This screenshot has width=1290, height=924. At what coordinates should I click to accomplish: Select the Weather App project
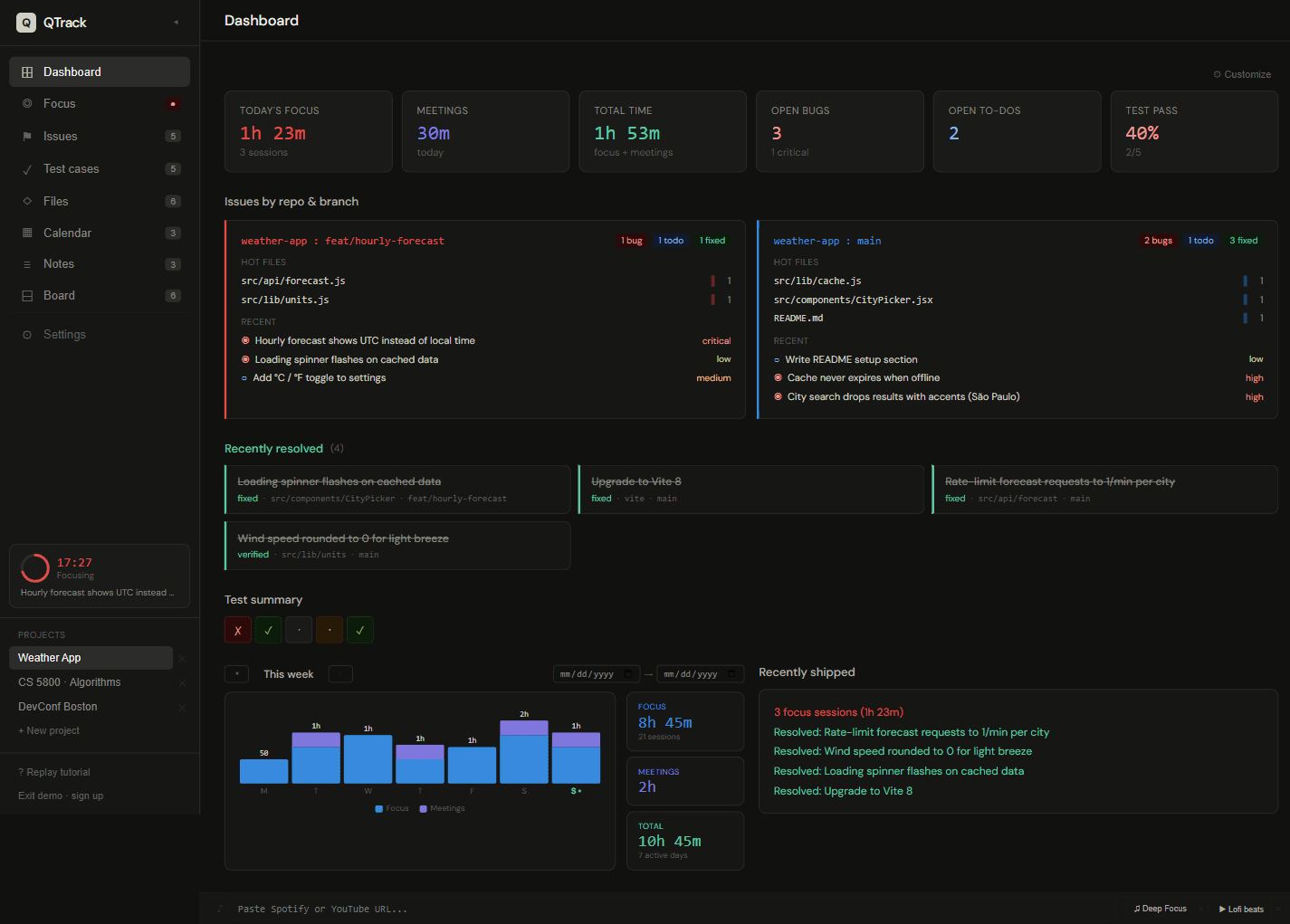pos(91,658)
